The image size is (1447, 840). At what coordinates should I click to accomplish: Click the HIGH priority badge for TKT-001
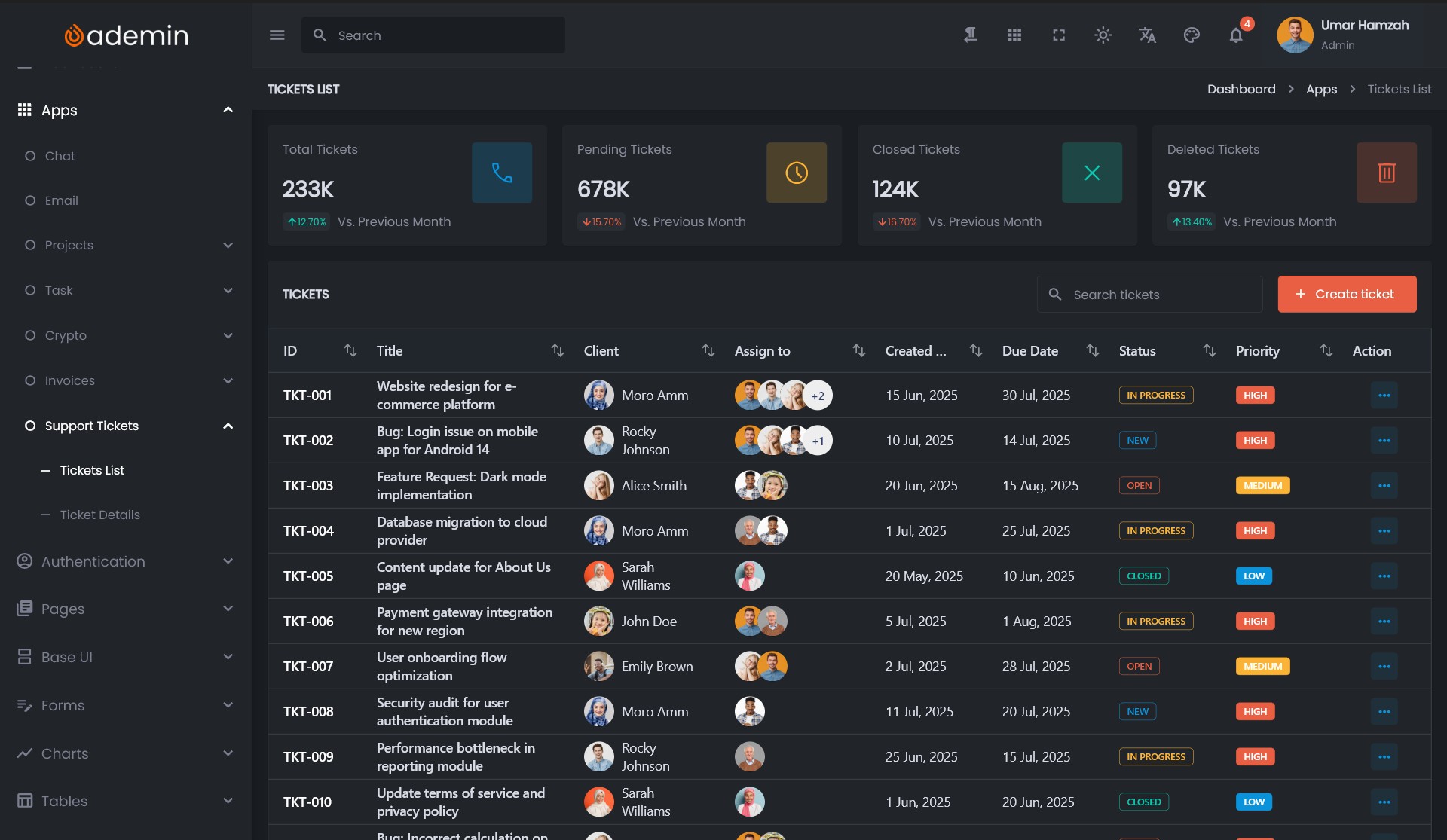1255,396
